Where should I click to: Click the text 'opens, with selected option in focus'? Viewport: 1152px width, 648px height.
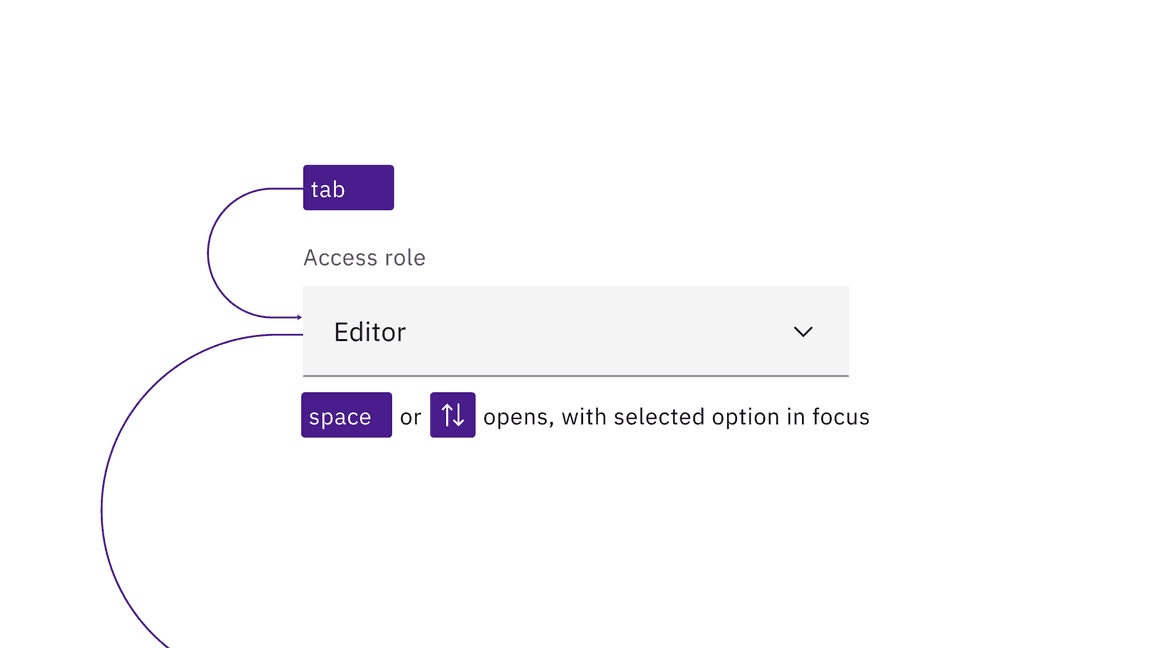[677, 416]
